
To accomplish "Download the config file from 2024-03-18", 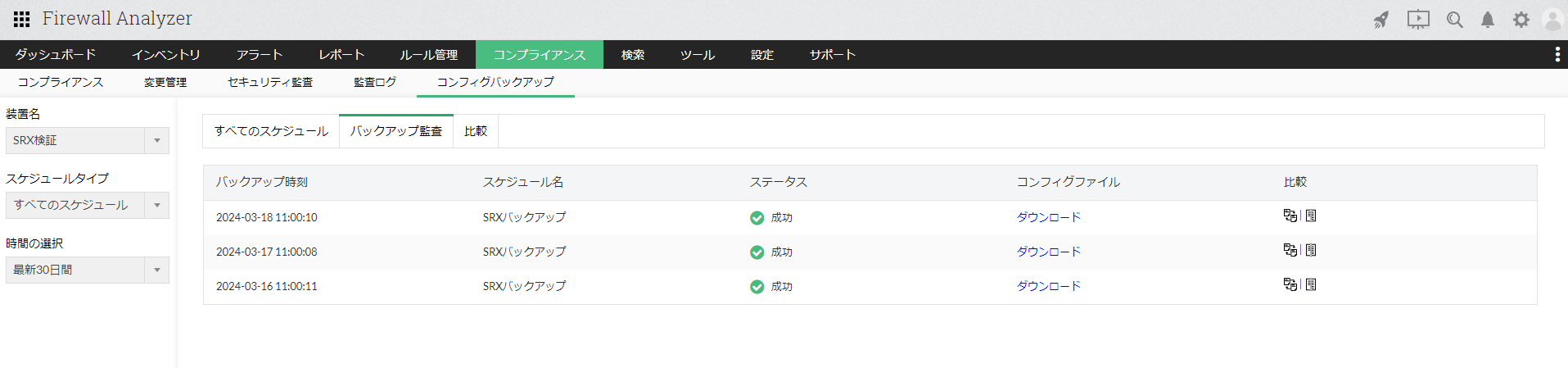I will (x=1048, y=217).
